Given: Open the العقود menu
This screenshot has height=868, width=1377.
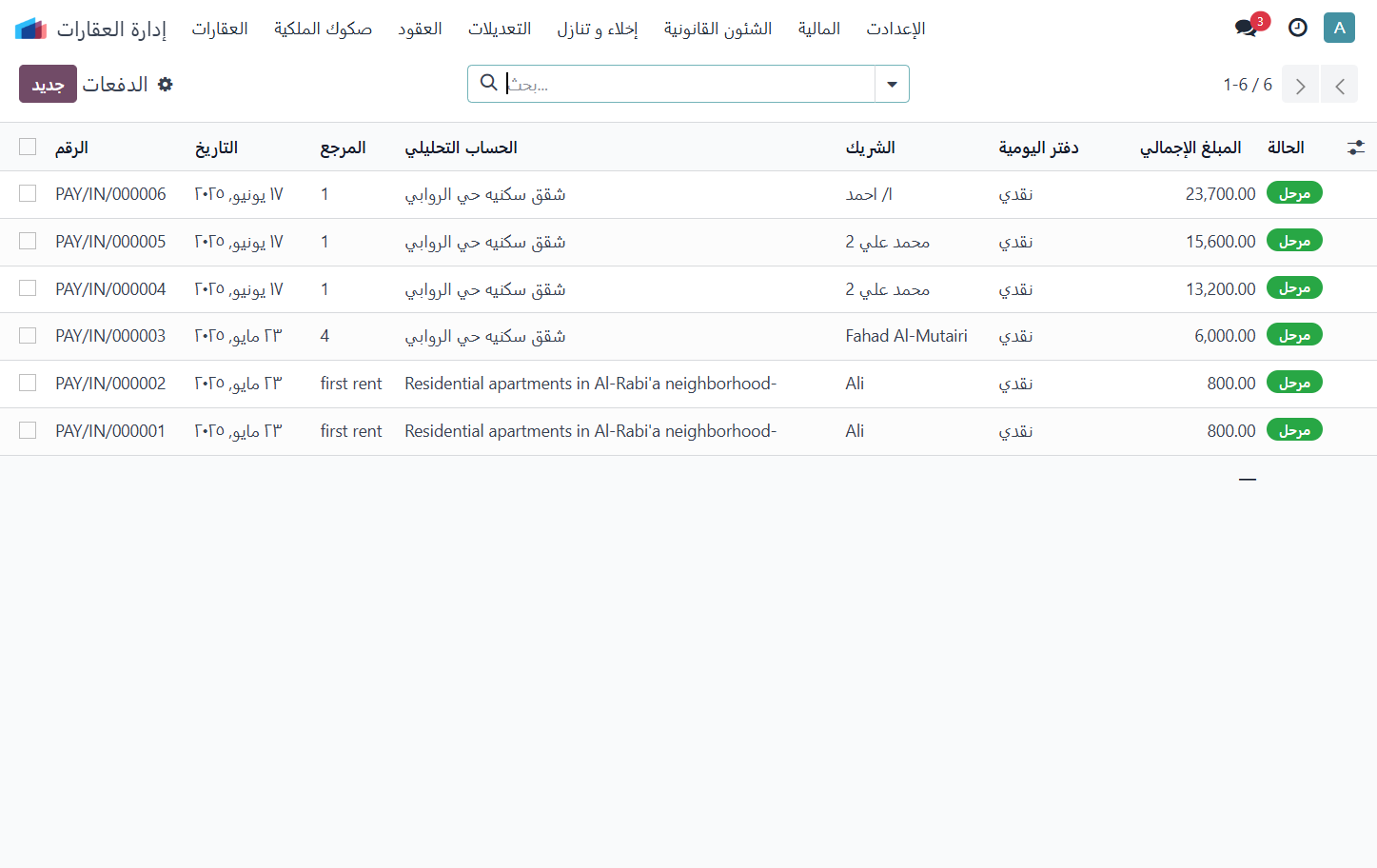Looking at the screenshot, I should point(420,29).
